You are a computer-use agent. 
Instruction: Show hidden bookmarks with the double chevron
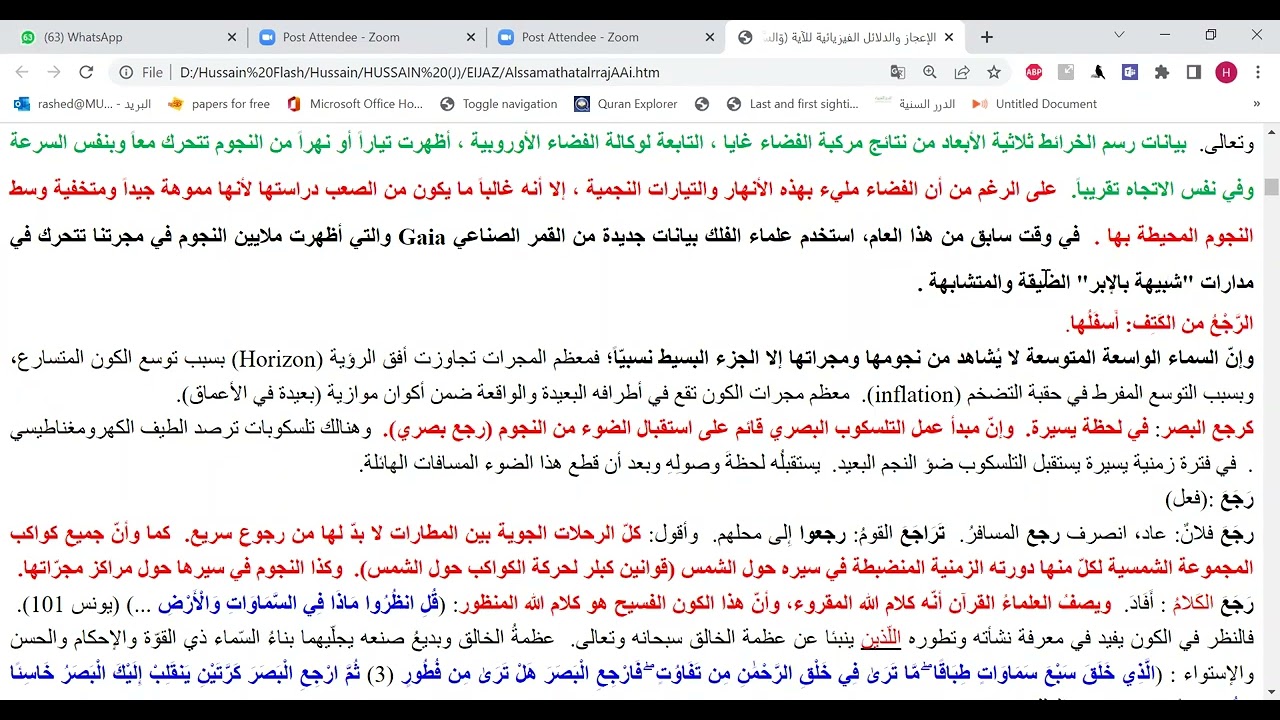[x=1257, y=104]
